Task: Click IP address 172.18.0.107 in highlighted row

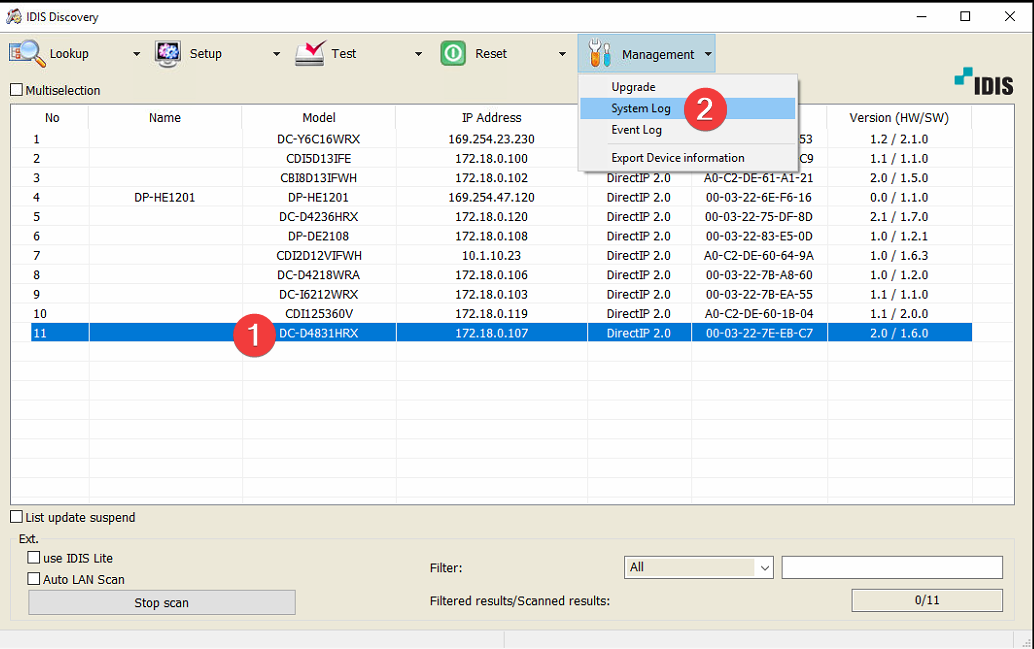Action: pyautogui.click(x=491, y=333)
